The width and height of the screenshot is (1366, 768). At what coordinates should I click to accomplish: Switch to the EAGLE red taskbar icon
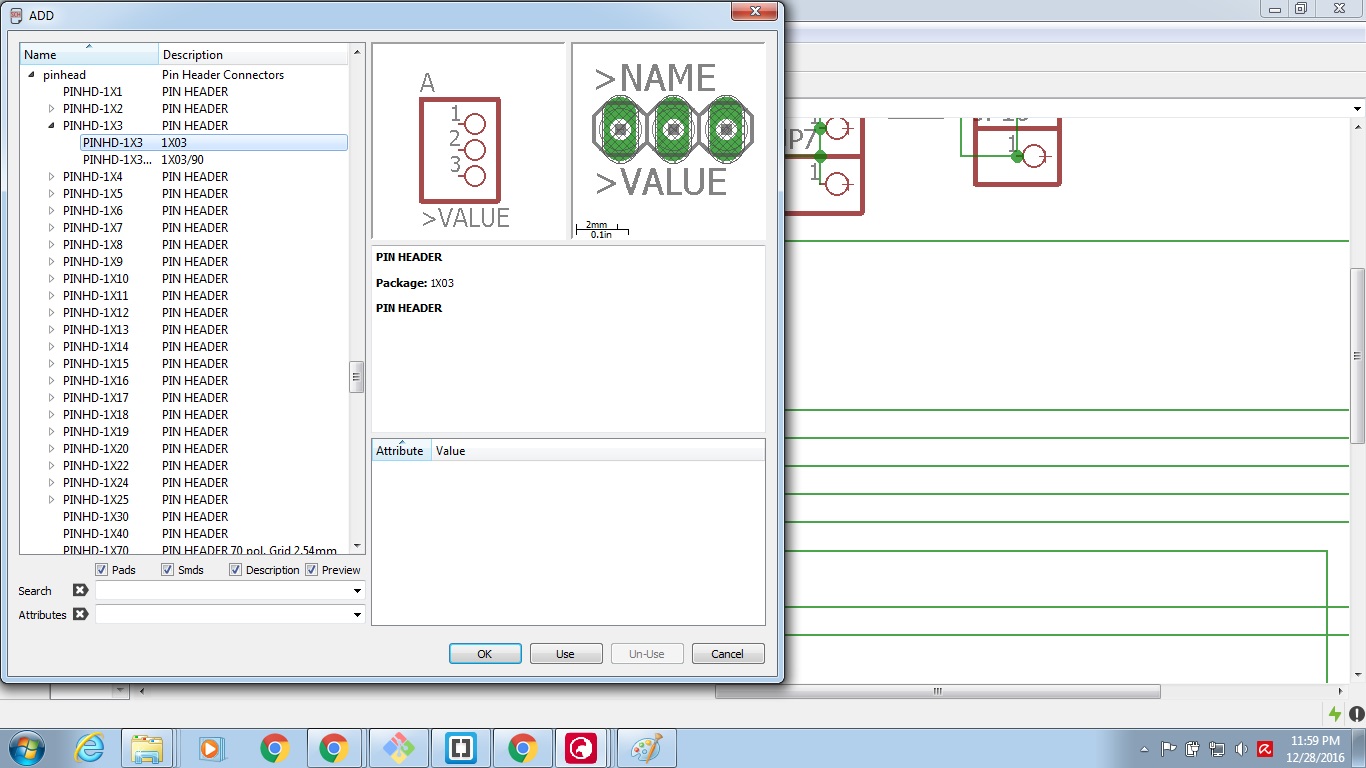(x=581, y=748)
